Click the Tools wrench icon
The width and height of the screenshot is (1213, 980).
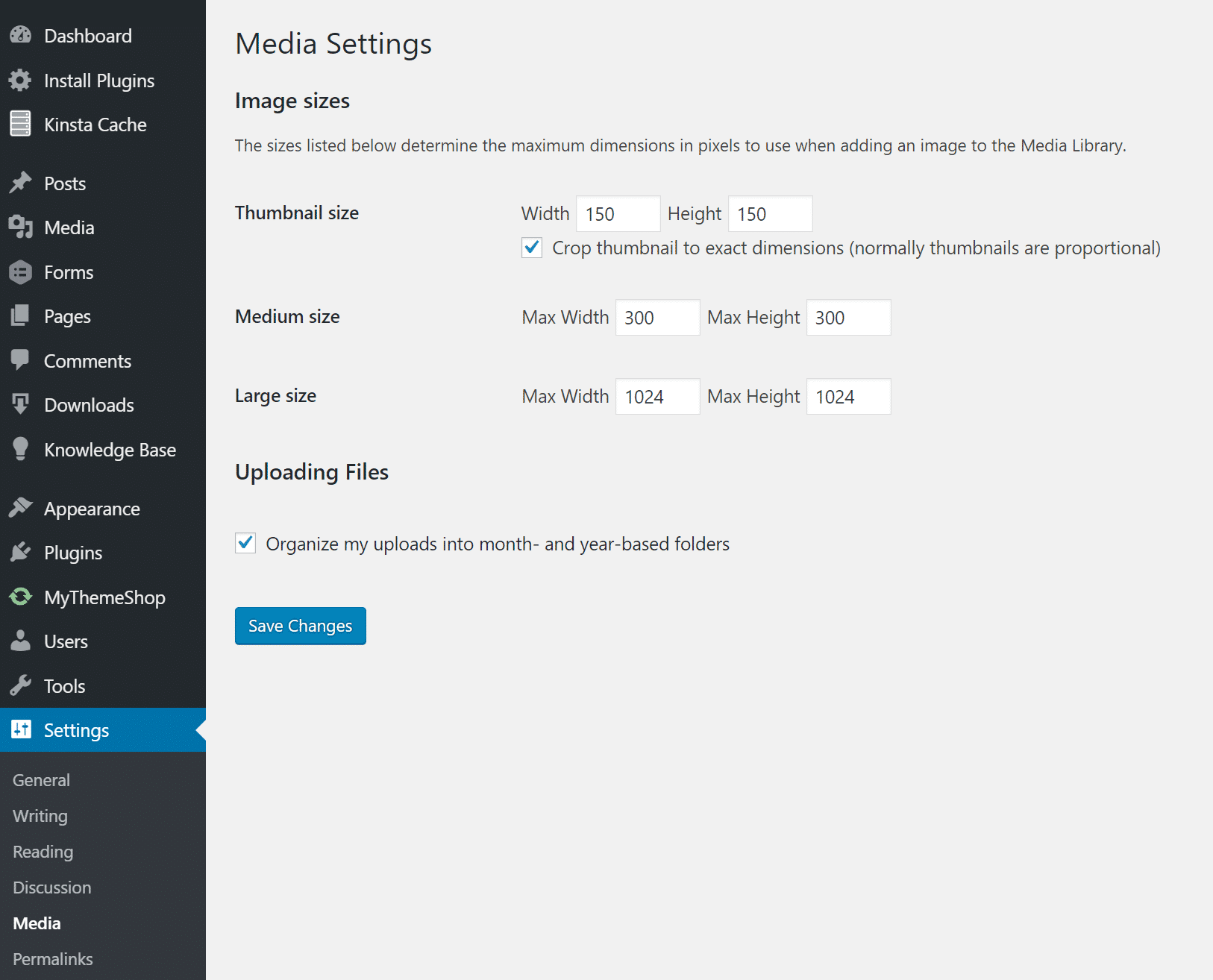pos(20,685)
